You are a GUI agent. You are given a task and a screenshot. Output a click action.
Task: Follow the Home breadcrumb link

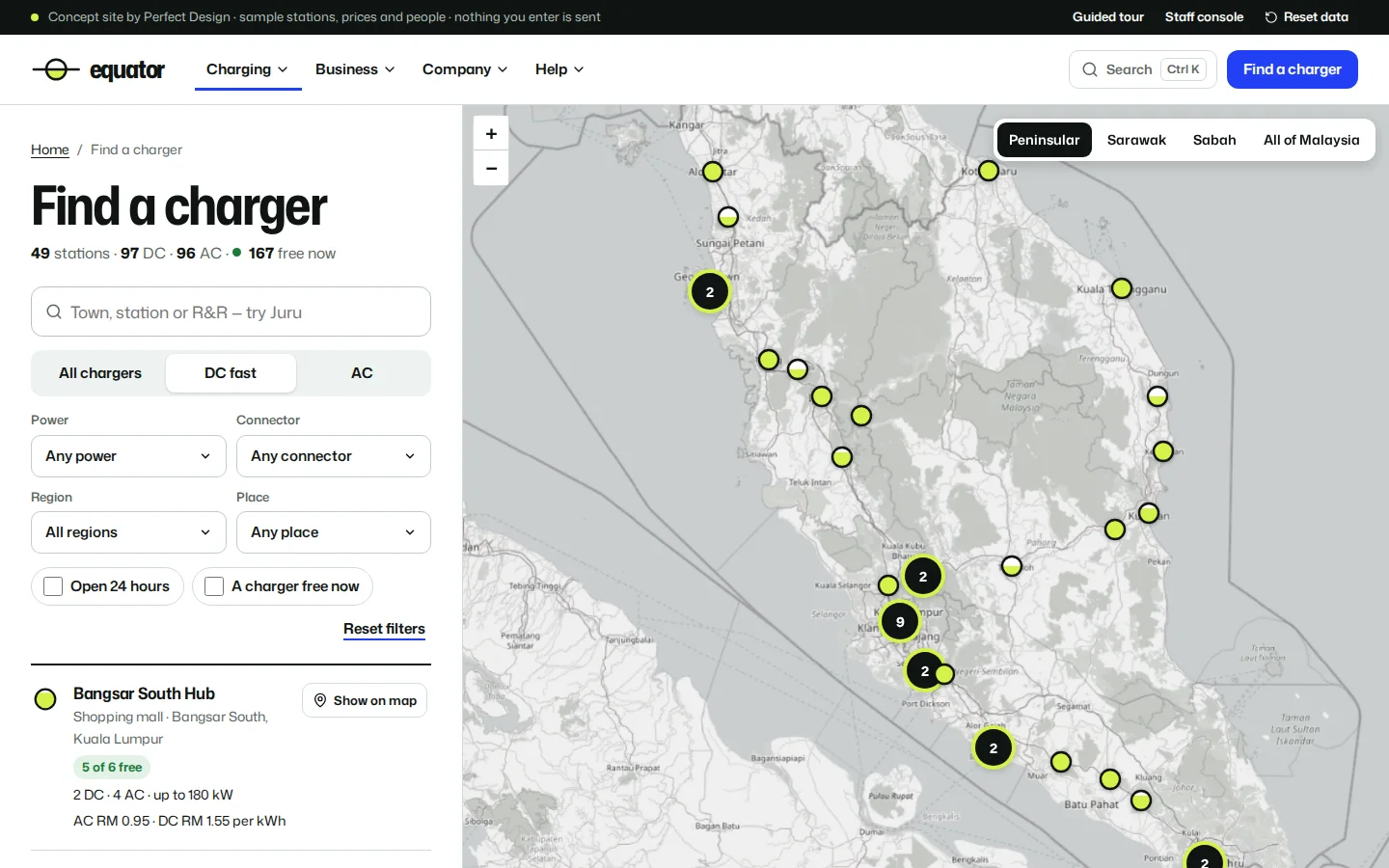tap(50, 149)
